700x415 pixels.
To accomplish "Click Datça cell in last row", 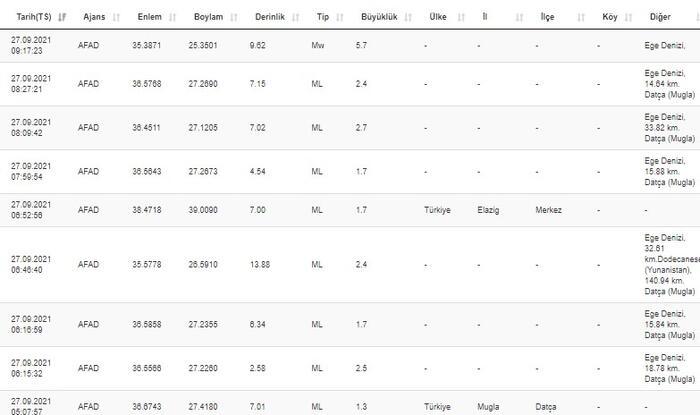I will (546, 407).
